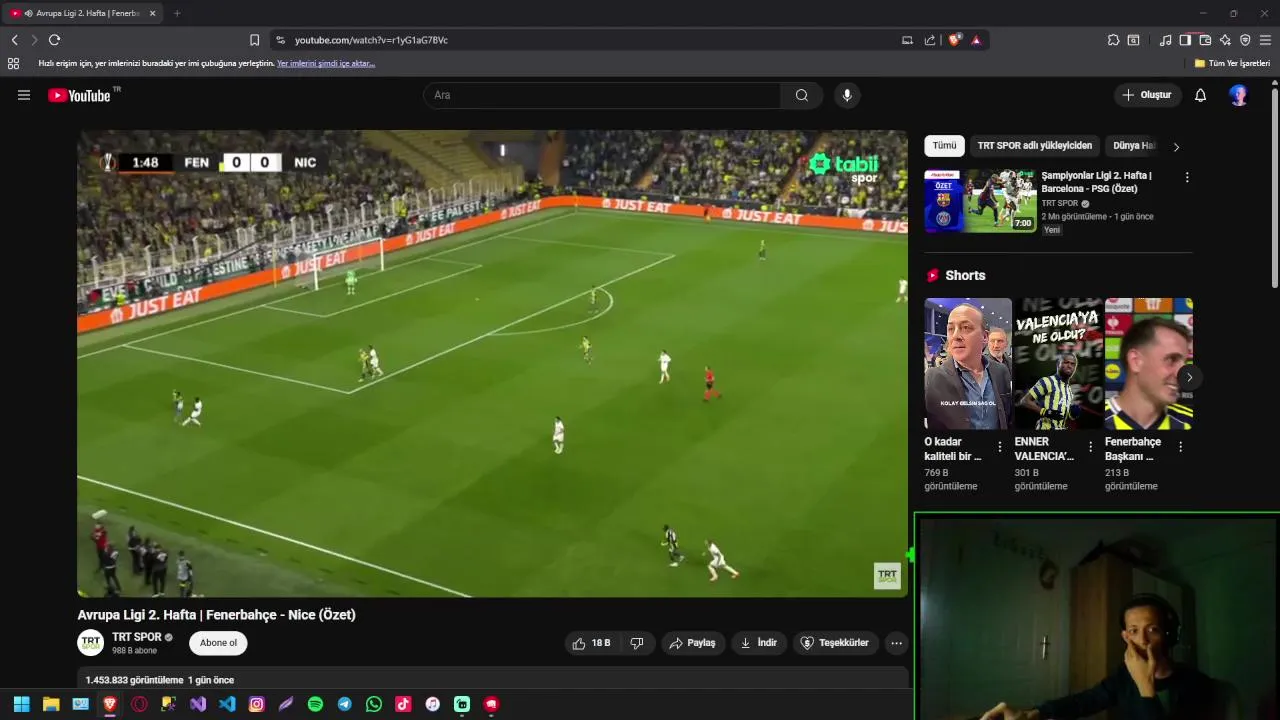The image size is (1280, 720).
Task: Click the video player to pause
Action: click(x=492, y=363)
